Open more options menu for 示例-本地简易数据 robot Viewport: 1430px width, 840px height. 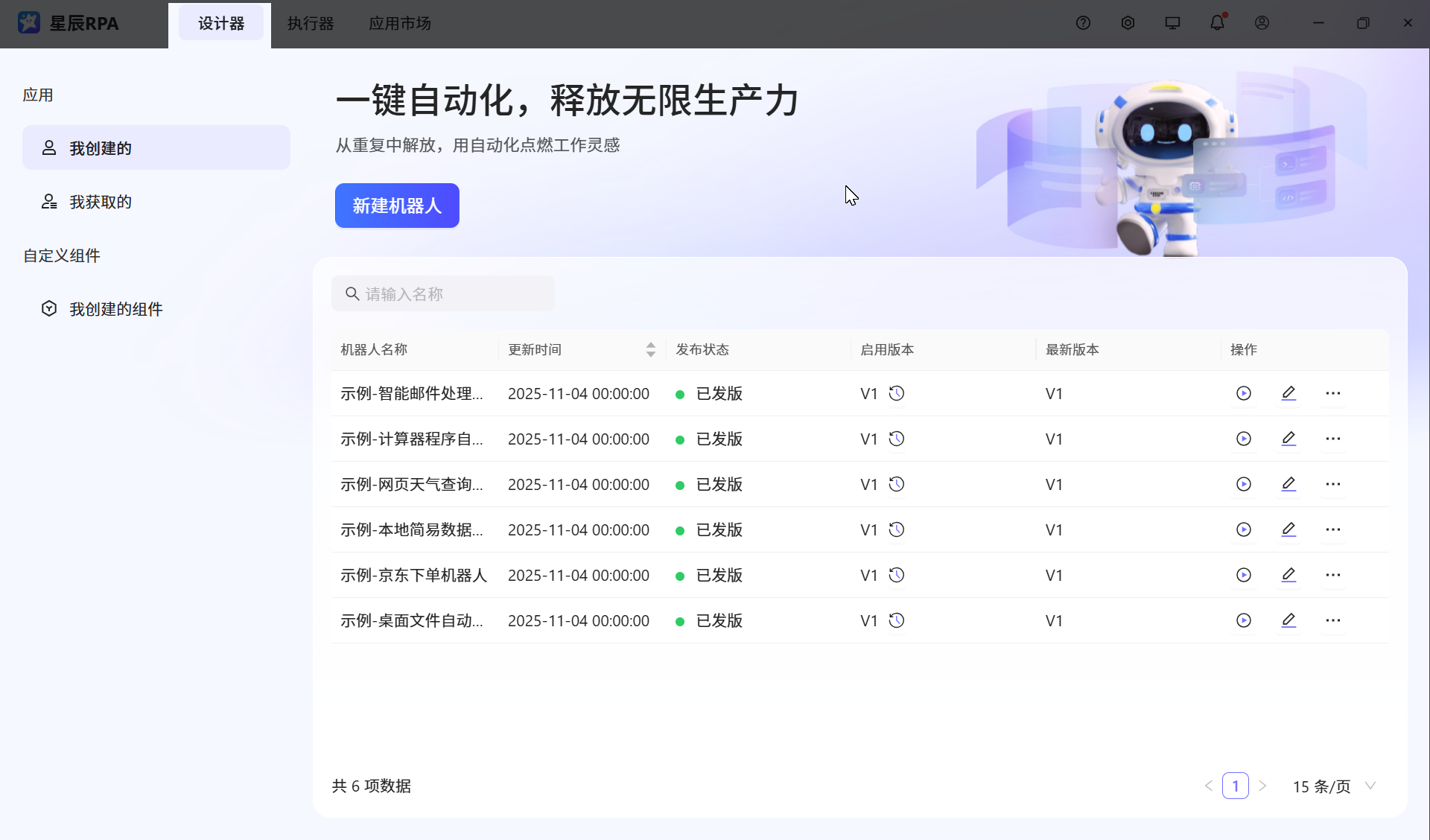1332,529
